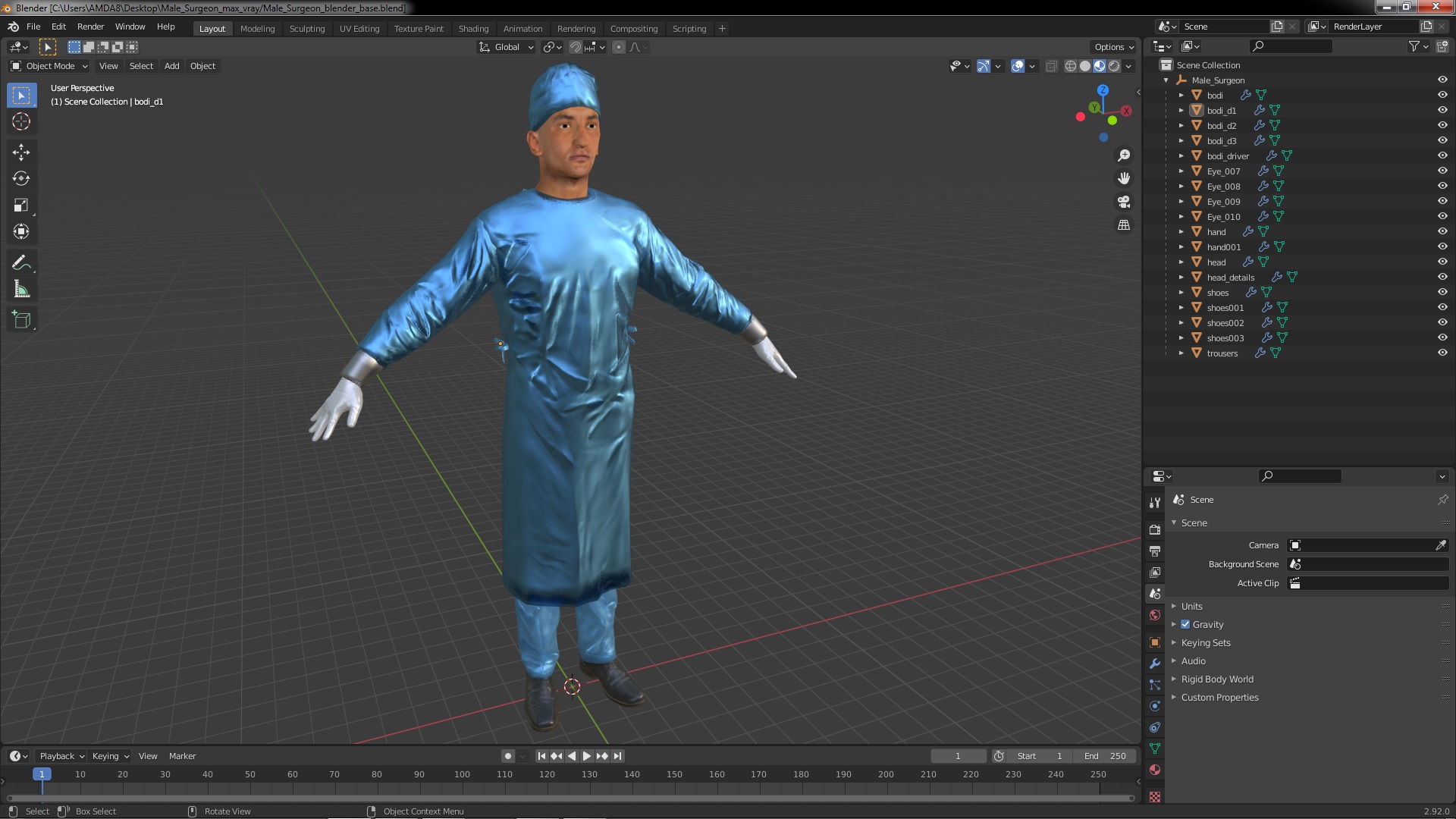Toggle camera view in viewport
This screenshot has height=819, width=1456.
pos(1124,202)
